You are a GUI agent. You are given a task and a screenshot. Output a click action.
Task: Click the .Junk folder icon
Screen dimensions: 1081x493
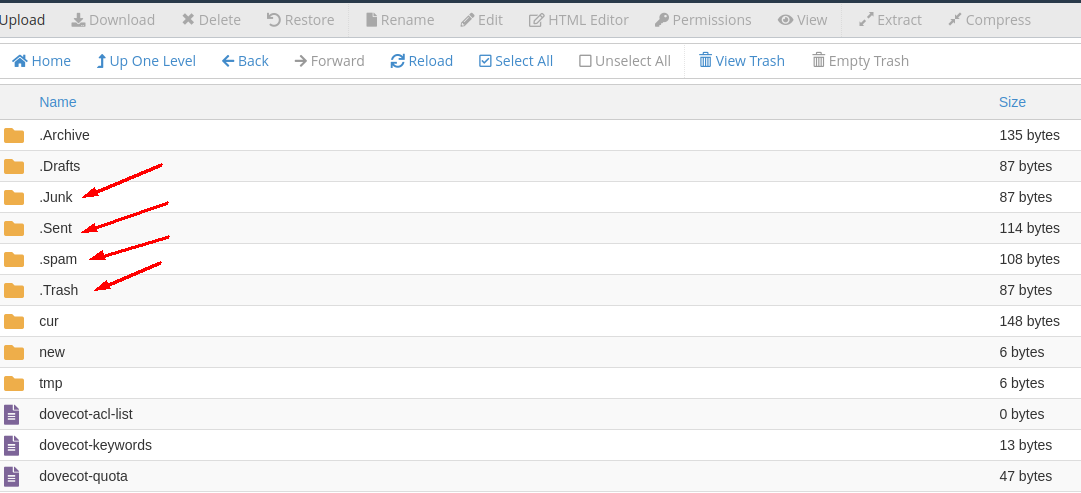[x=14, y=197]
